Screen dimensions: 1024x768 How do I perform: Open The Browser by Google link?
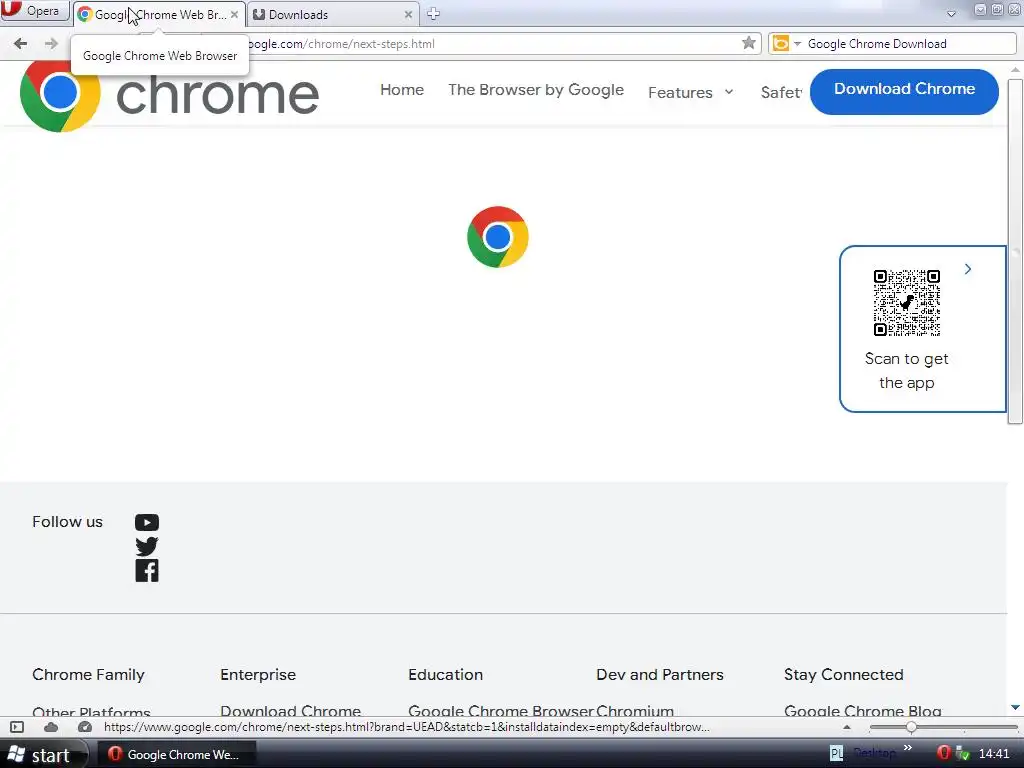click(x=536, y=90)
